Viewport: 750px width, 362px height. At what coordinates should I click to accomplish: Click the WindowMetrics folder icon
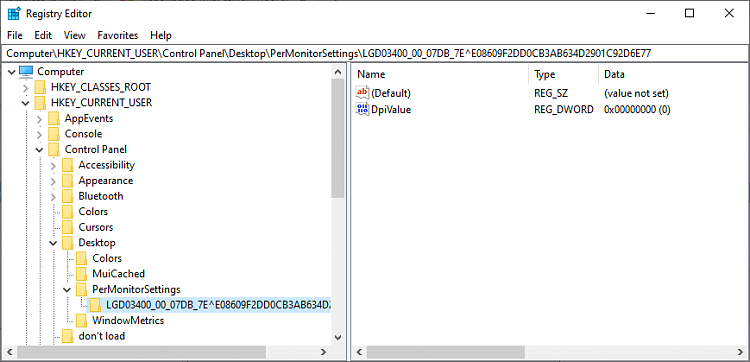pyautogui.click(x=81, y=320)
